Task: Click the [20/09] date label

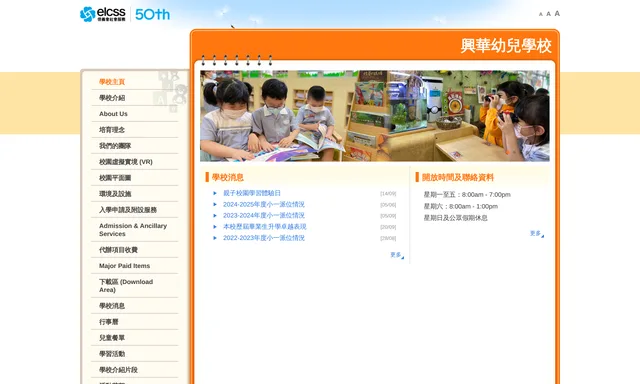Action: (388, 227)
